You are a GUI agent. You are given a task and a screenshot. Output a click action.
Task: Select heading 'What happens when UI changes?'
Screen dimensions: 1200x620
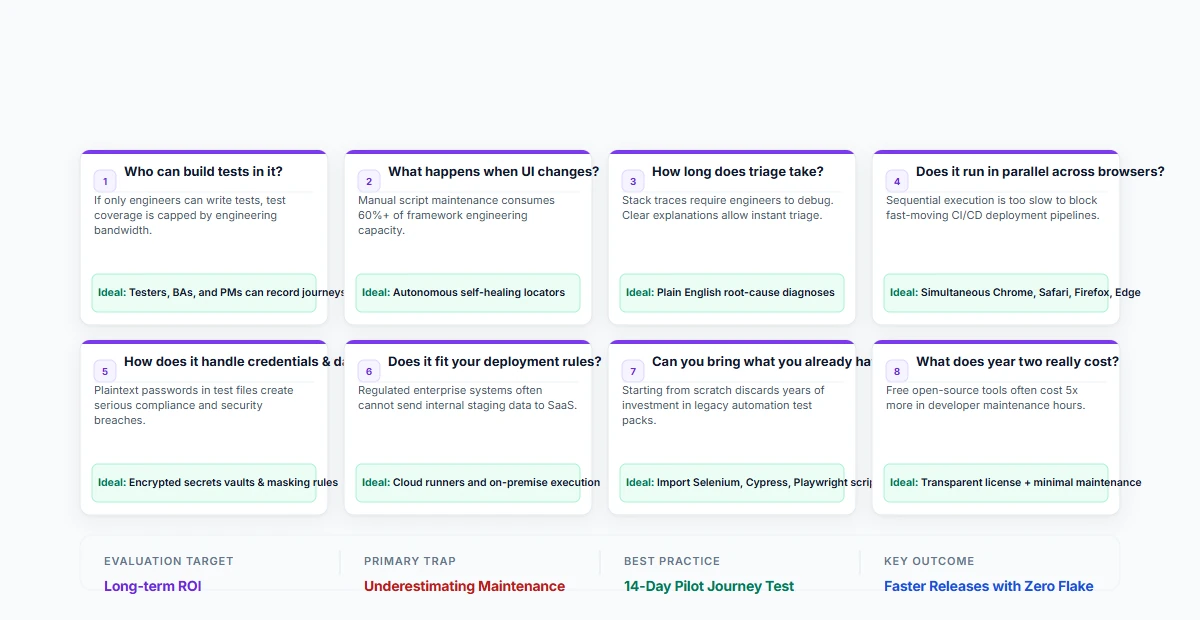tap(494, 172)
